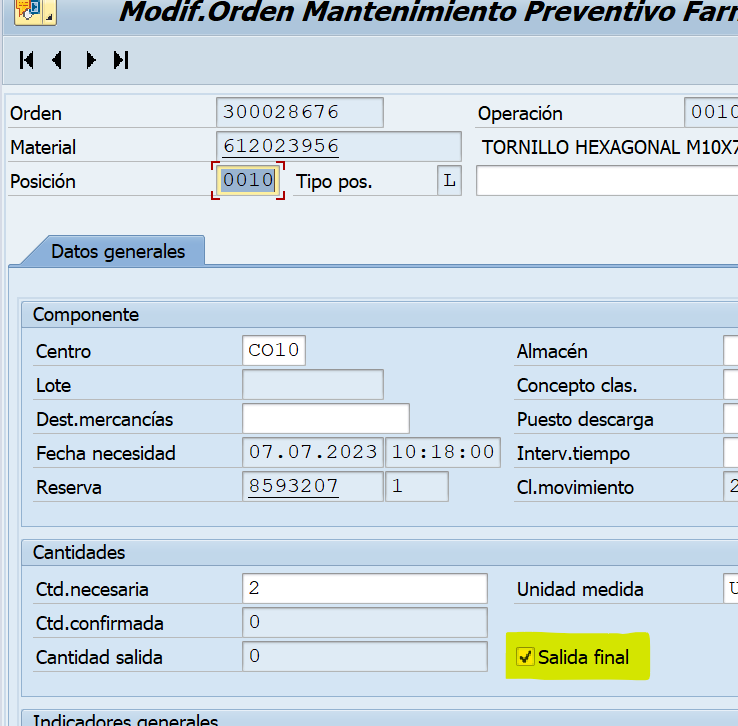This screenshot has height=726, width=738.
Task: Click the Unidad medida field
Action: [730, 589]
